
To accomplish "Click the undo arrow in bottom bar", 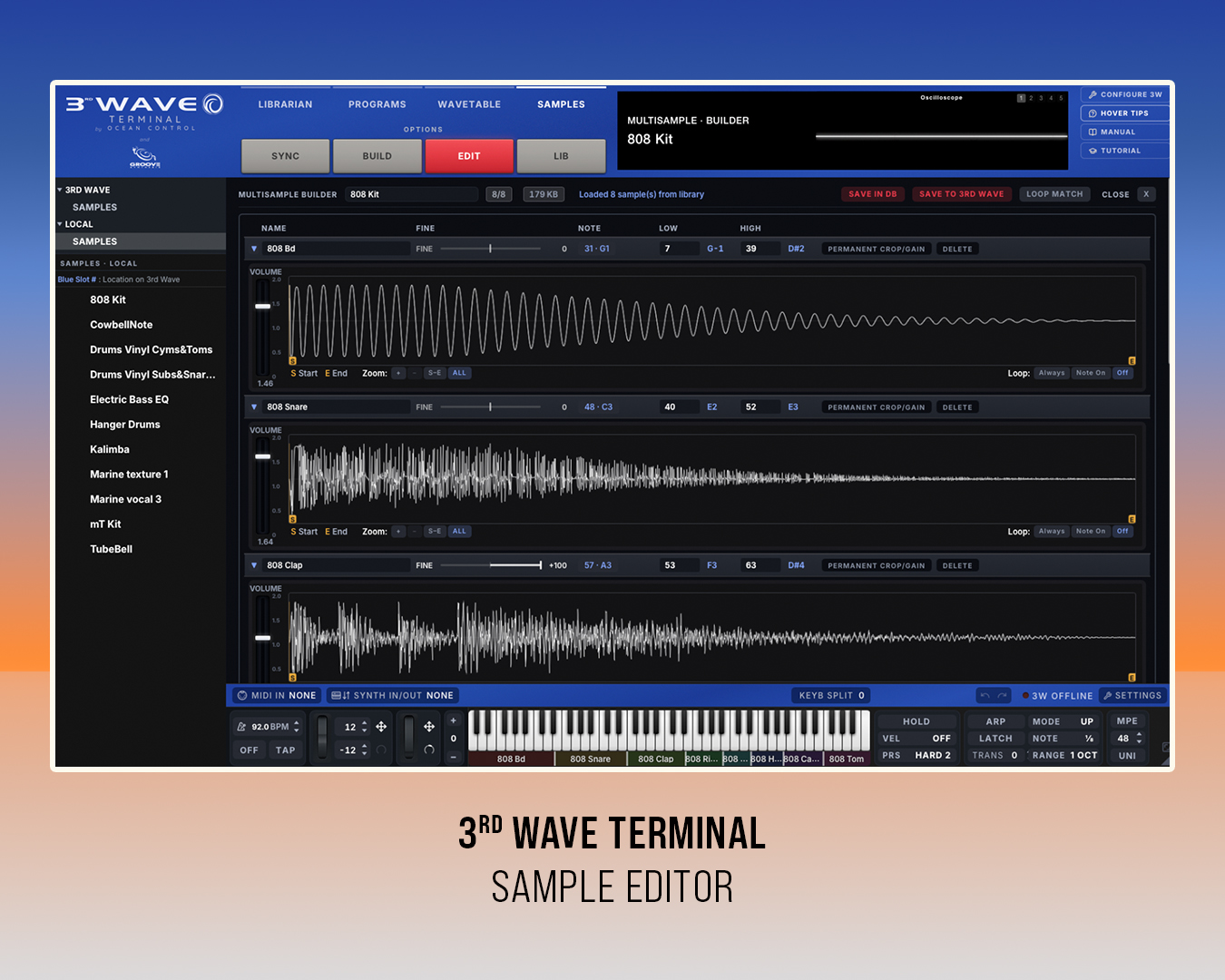I will (985, 696).
